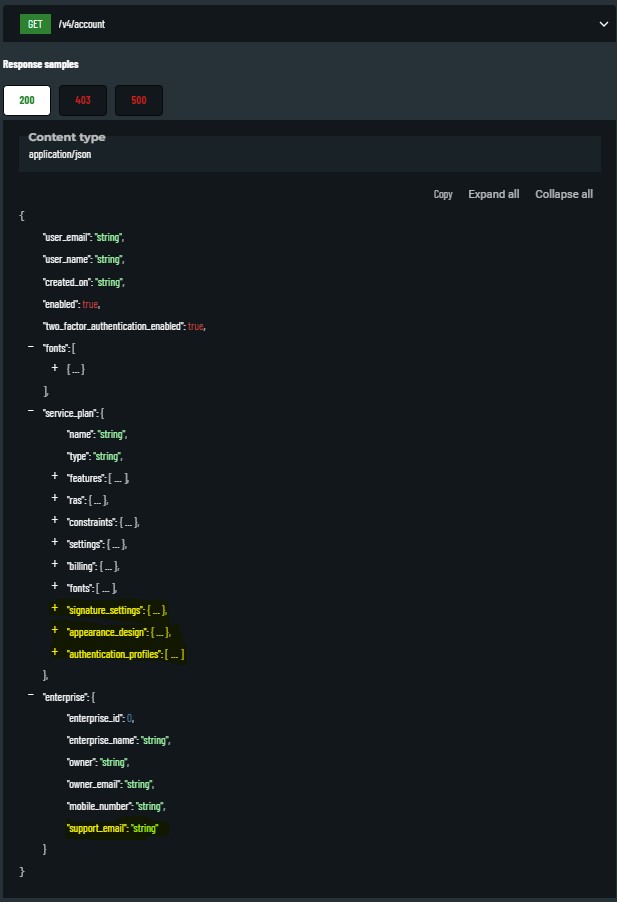Screen dimensions: 617x902
Task: Expand the features array in service_plan
Action: click(55, 478)
